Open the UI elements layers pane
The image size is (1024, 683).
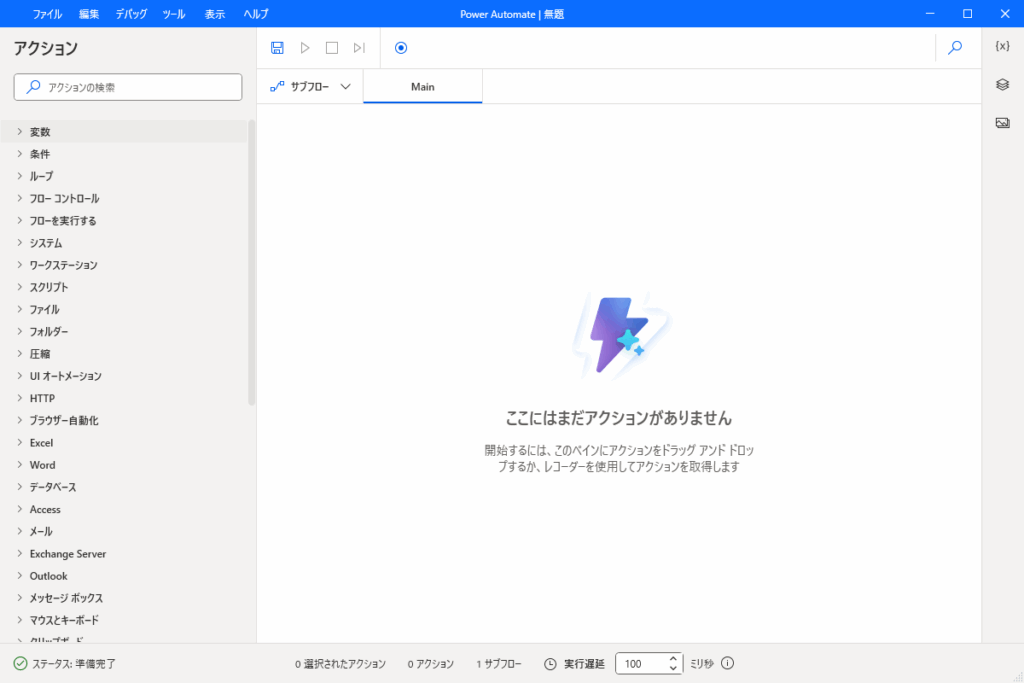pos(1003,85)
